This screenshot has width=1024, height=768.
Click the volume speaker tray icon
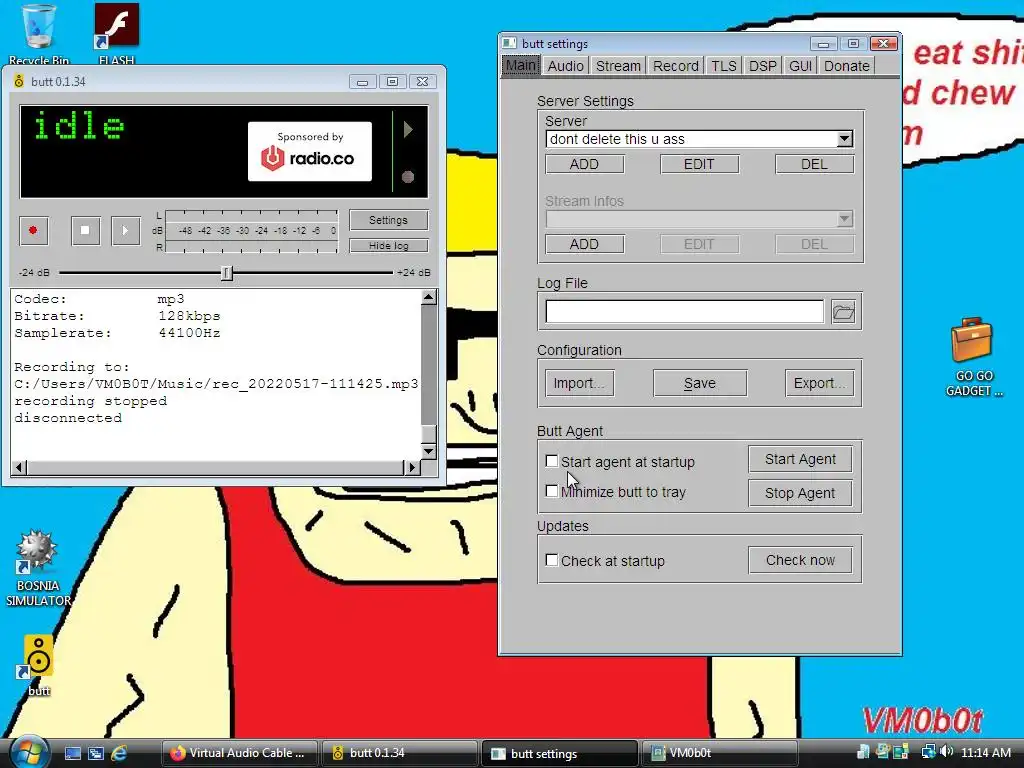point(947,752)
